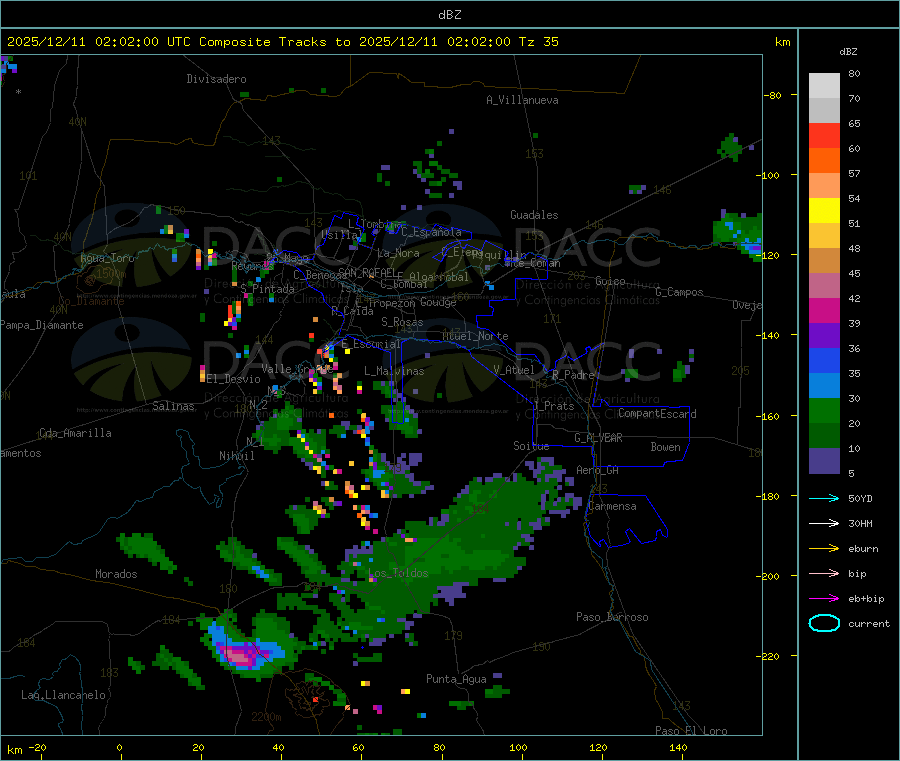Click the 'Punta_Agua' map label
The image size is (900, 761).
pos(456,679)
